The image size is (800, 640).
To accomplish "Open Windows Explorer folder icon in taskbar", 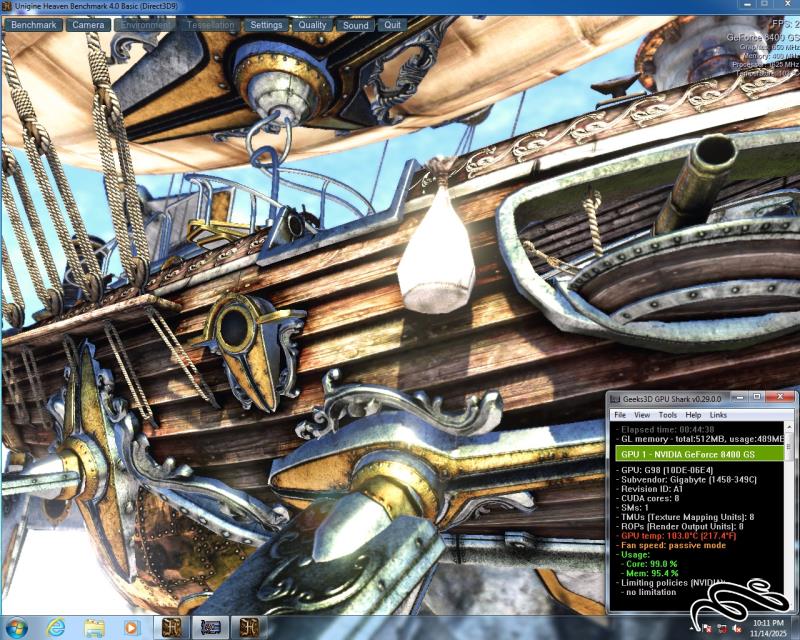I will 94,627.
